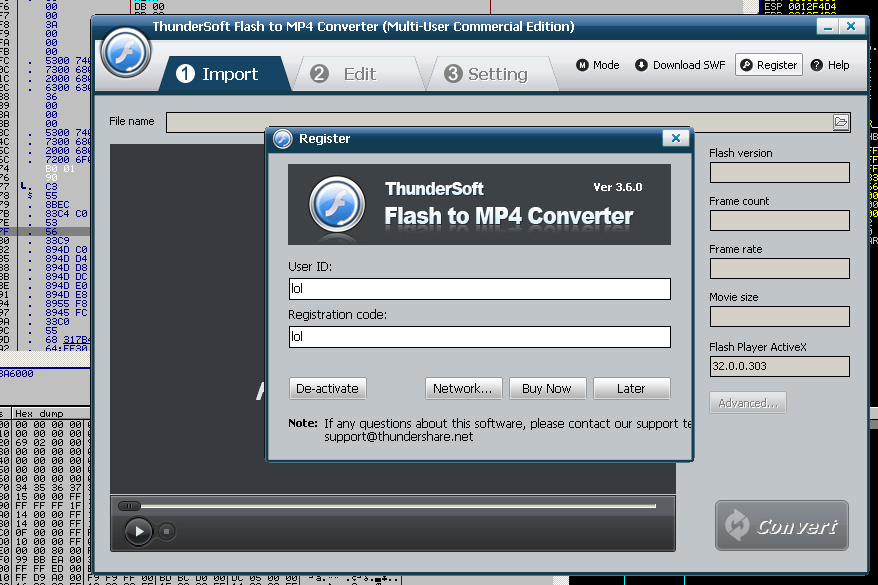Click the Advanced... button
The image size is (878, 585).
(748, 403)
